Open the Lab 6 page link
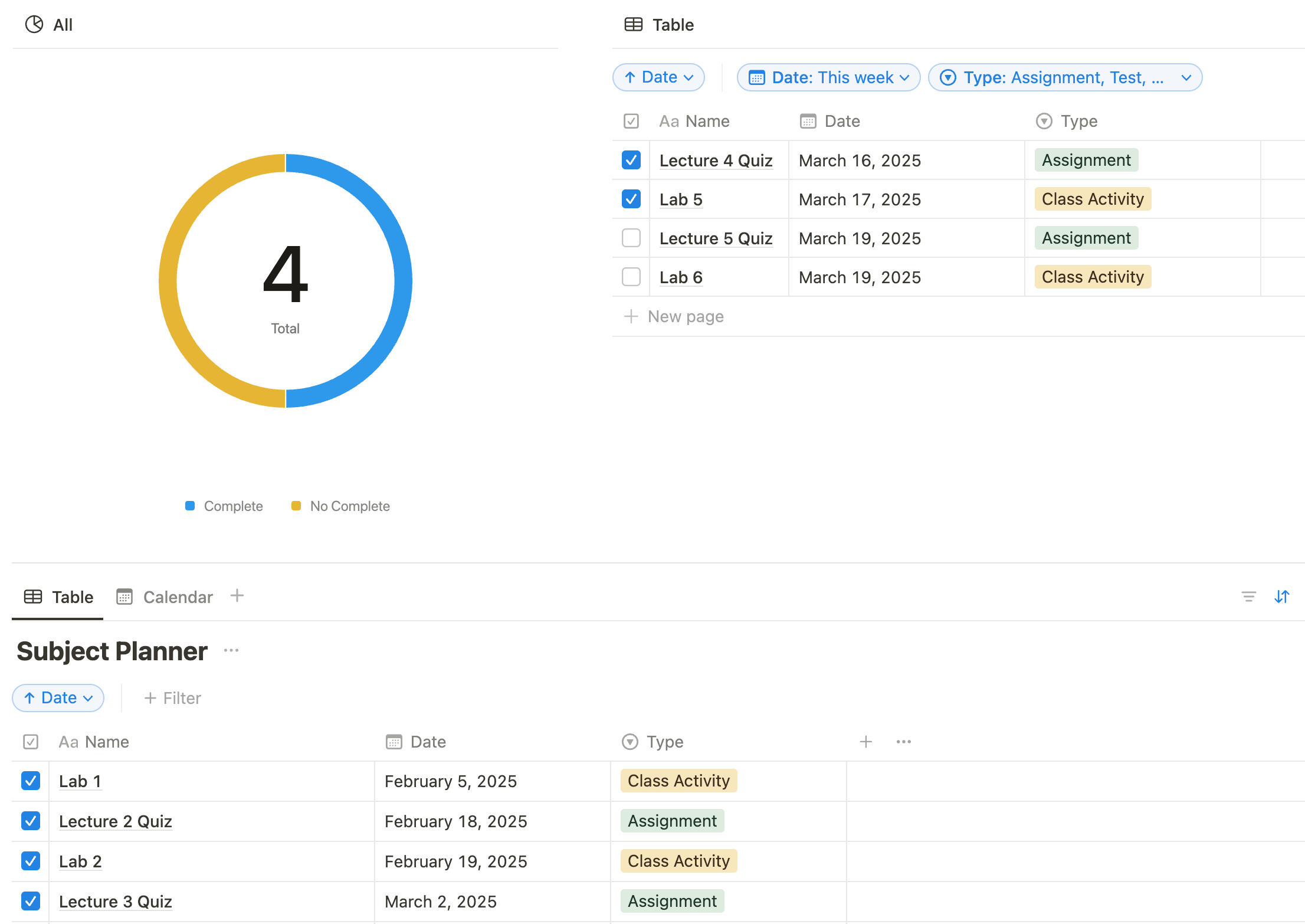Image resolution: width=1305 pixels, height=924 pixels. (x=680, y=277)
